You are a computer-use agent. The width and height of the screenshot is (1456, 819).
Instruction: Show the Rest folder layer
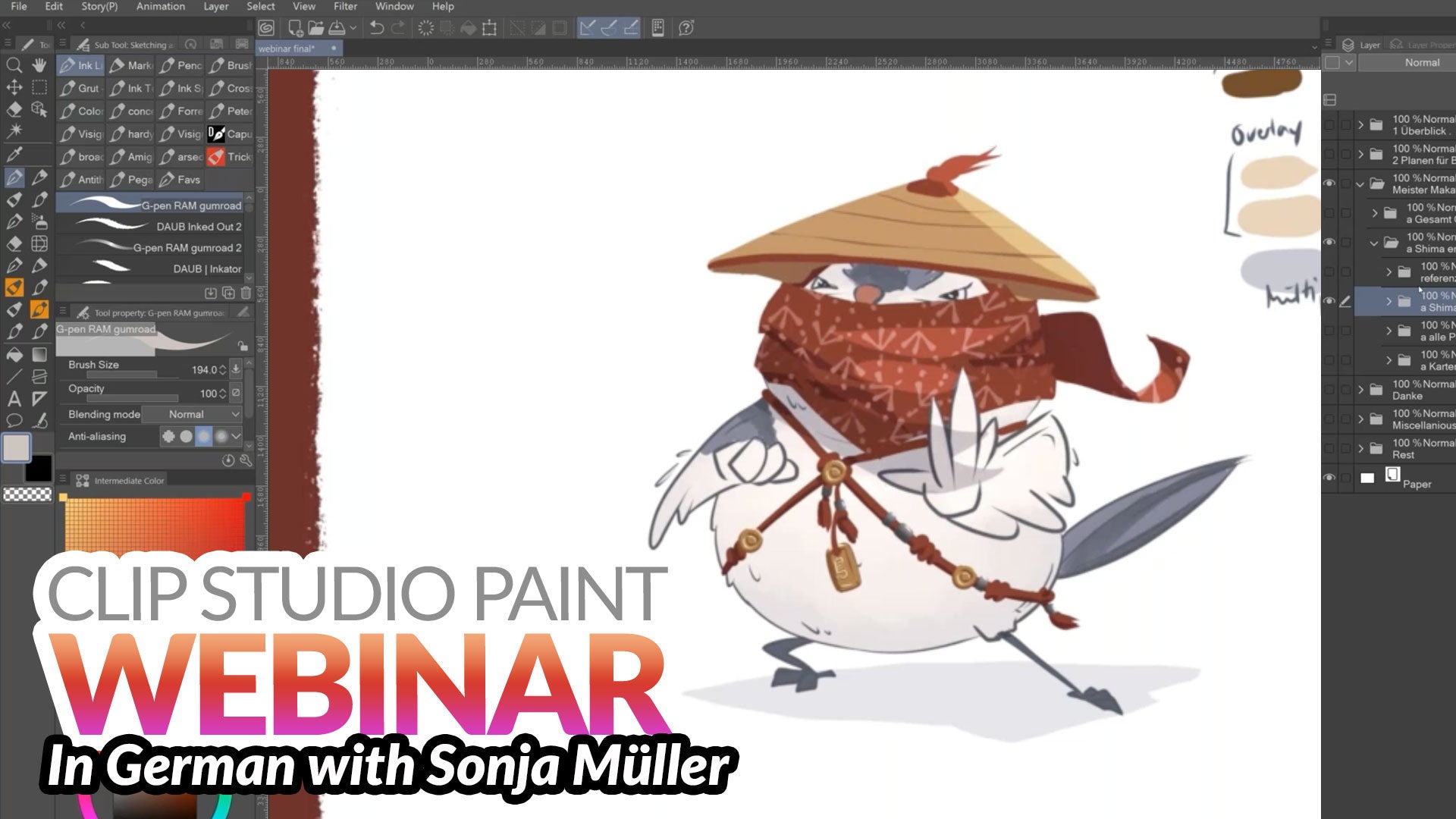click(1329, 448)
